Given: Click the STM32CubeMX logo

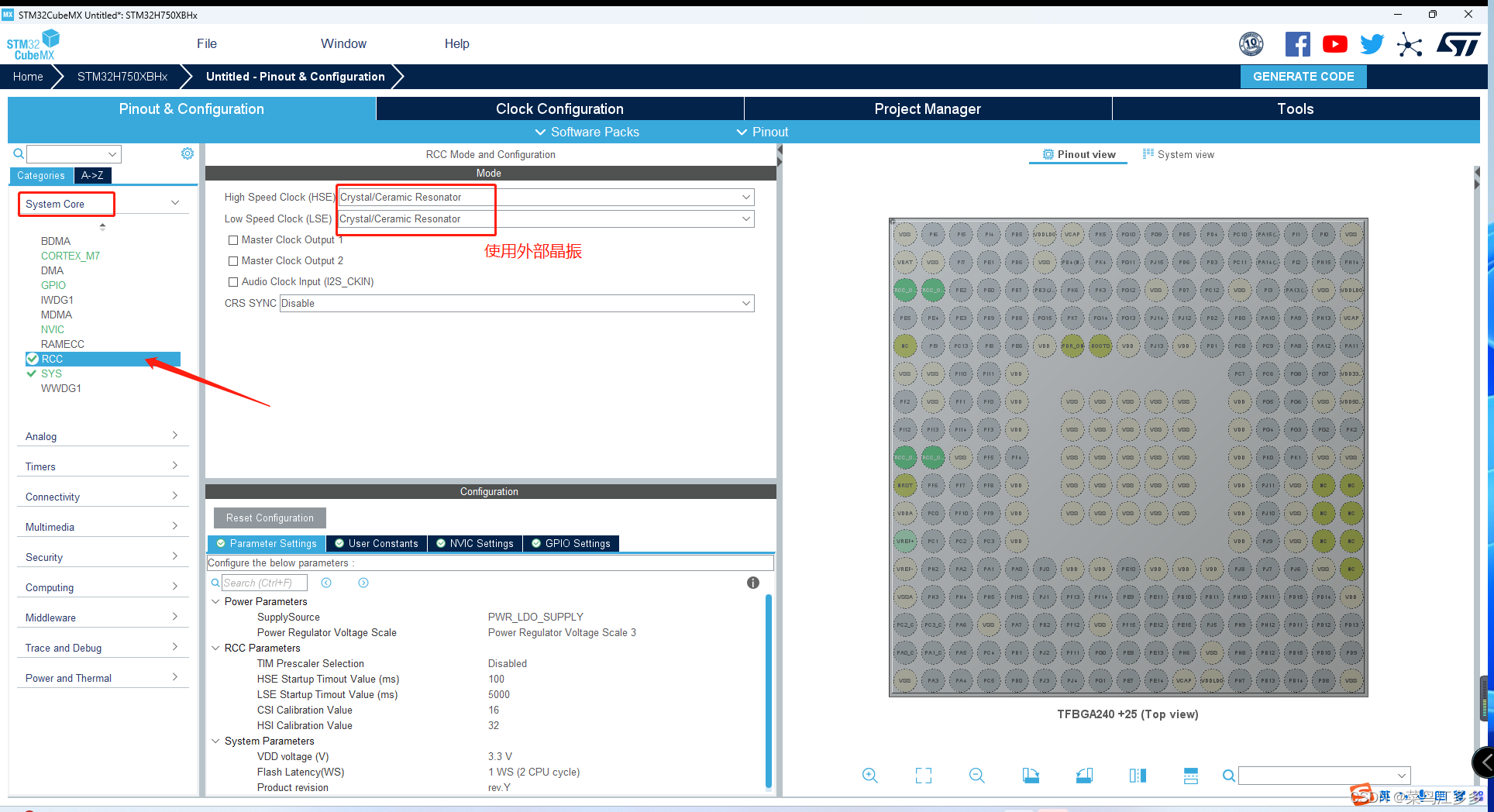Looking at the screenshot, I should click(33, 45).
